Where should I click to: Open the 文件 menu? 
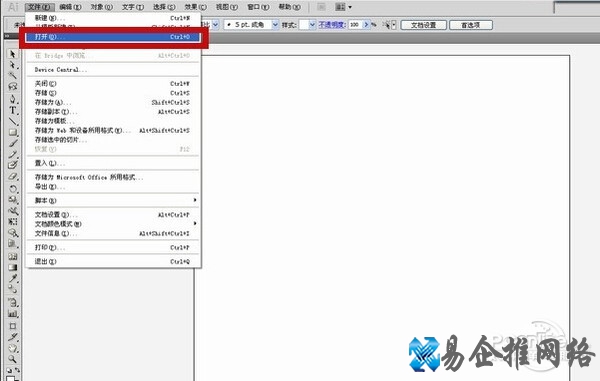tap(40, 7)
